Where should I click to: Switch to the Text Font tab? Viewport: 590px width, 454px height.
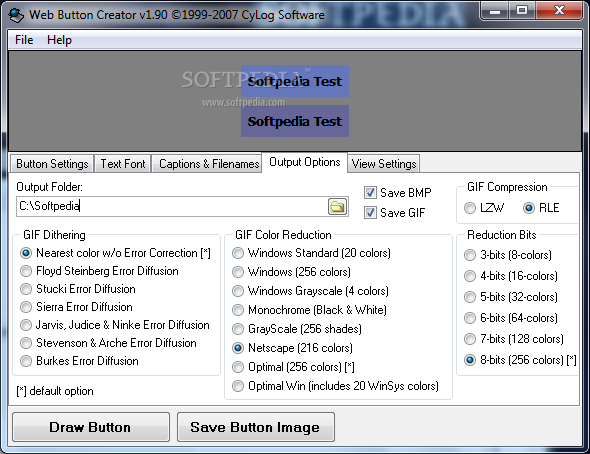[x=123, y=164]
